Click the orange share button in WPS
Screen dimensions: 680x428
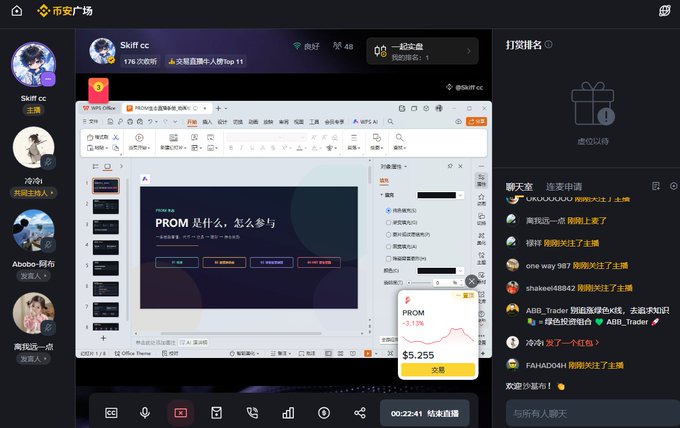(476, 121)
